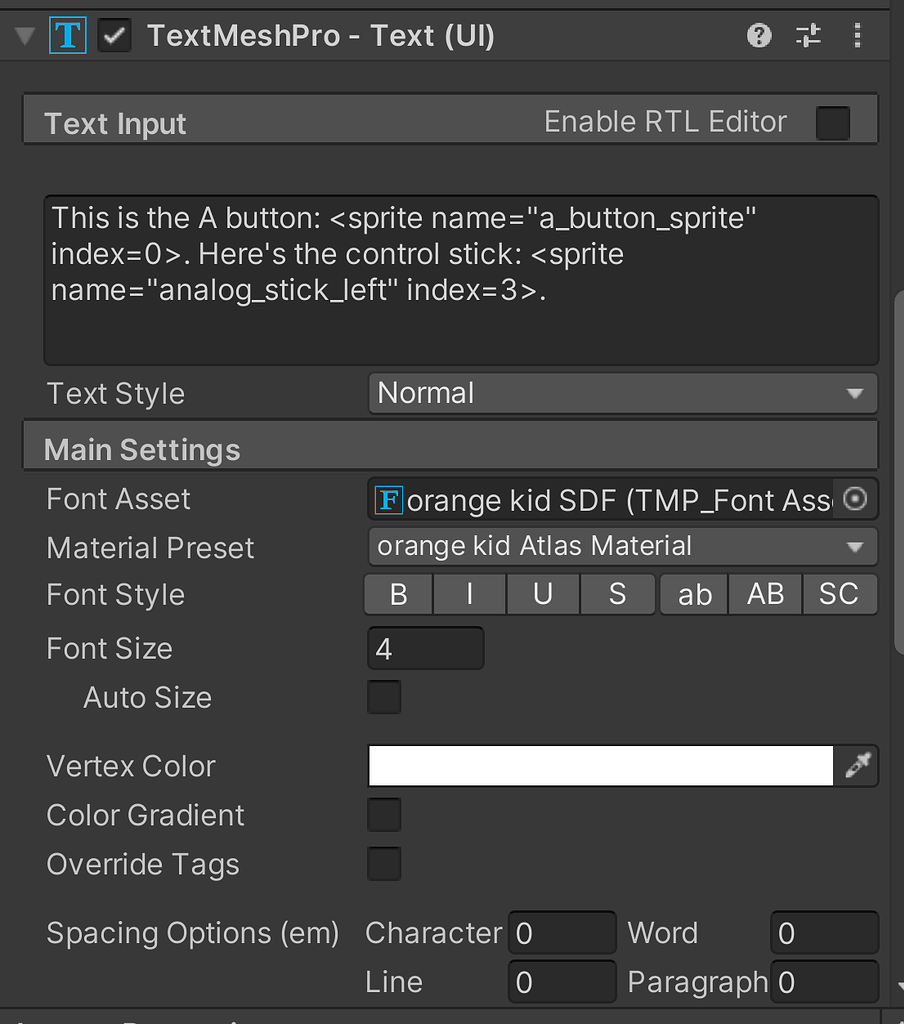Open the component presets icon

coord(808,35)
